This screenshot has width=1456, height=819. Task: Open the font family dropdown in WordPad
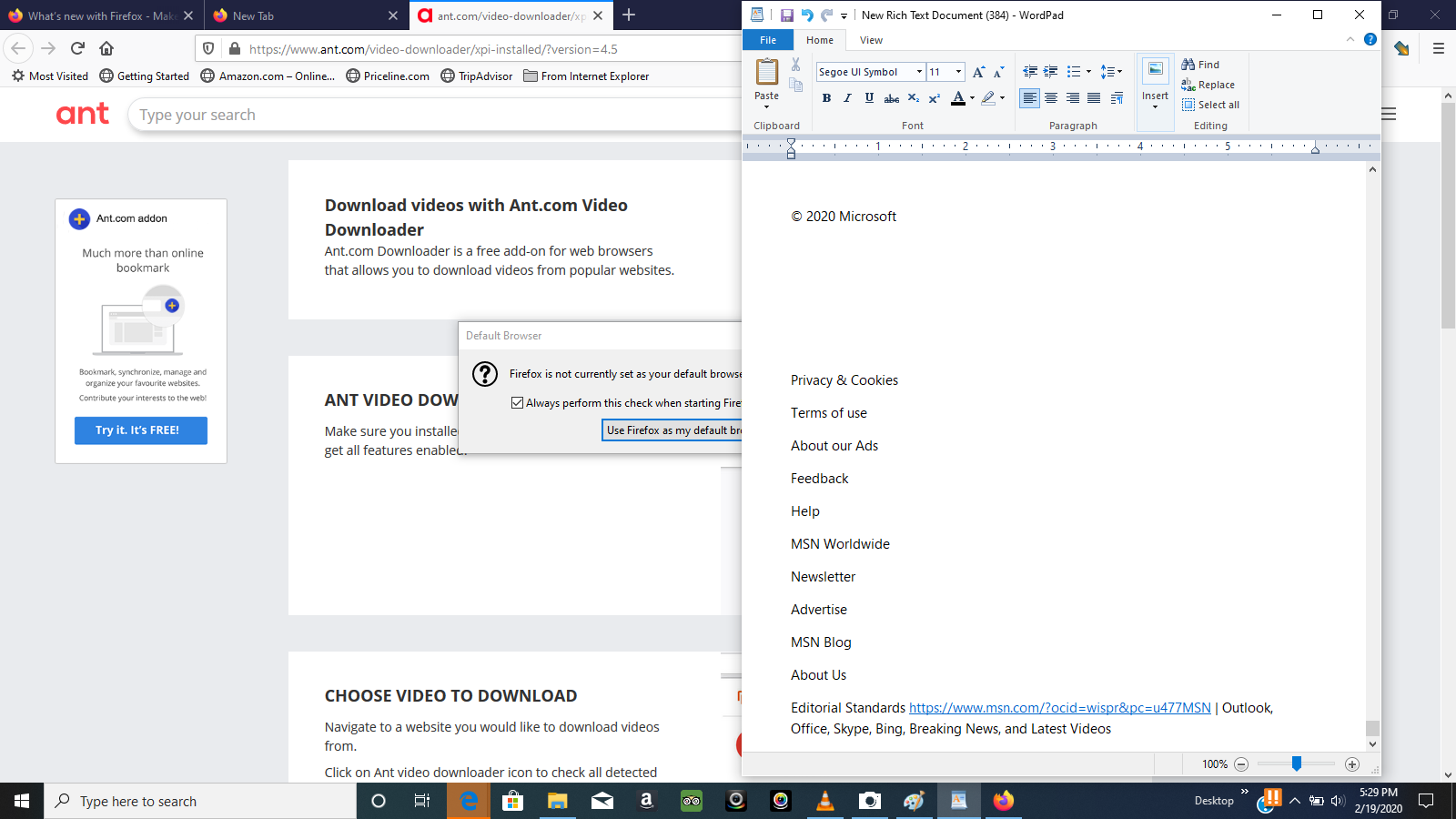pyautogui.click(x=919, y=72)
